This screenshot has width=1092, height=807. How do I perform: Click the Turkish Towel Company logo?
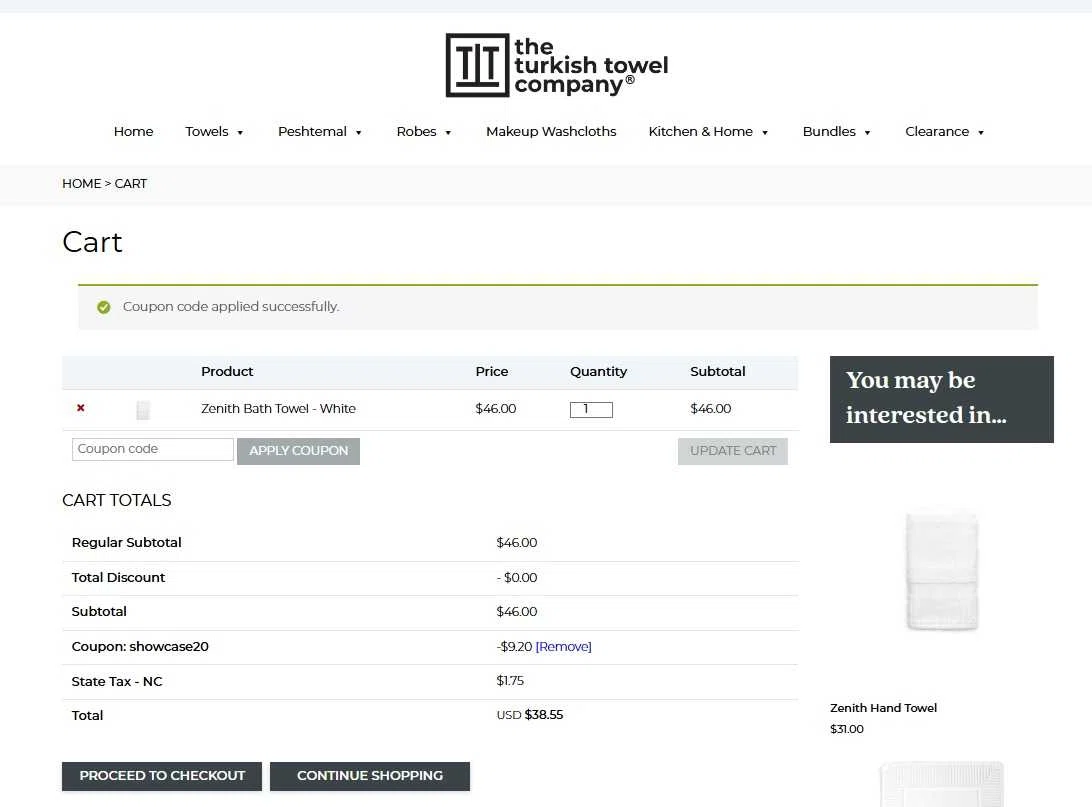pyautogui.click(x=556, y=65)
